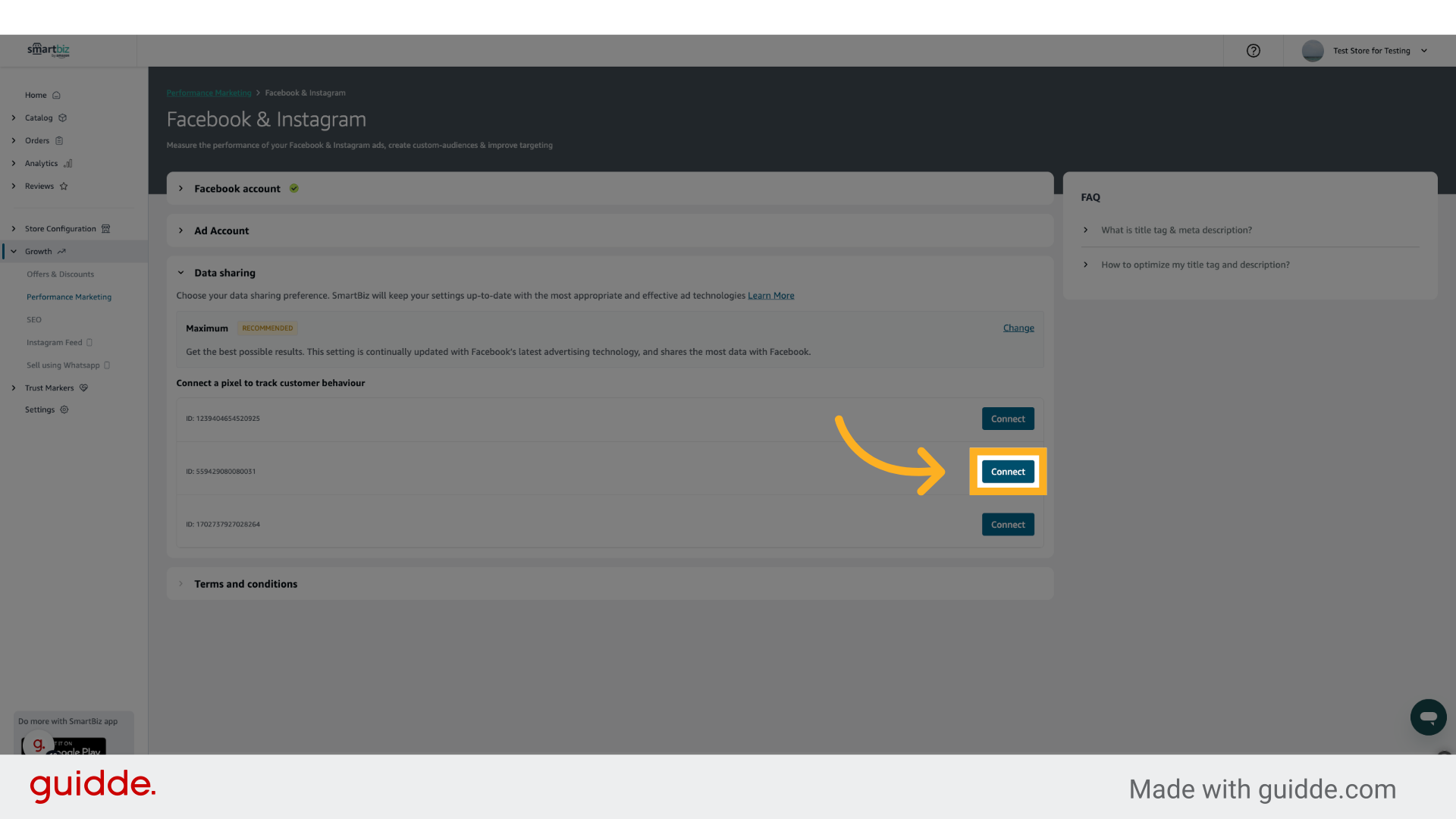Click the Growth menu label
The width and height of the screenshot is (1456, 819).
click(38, 251)
